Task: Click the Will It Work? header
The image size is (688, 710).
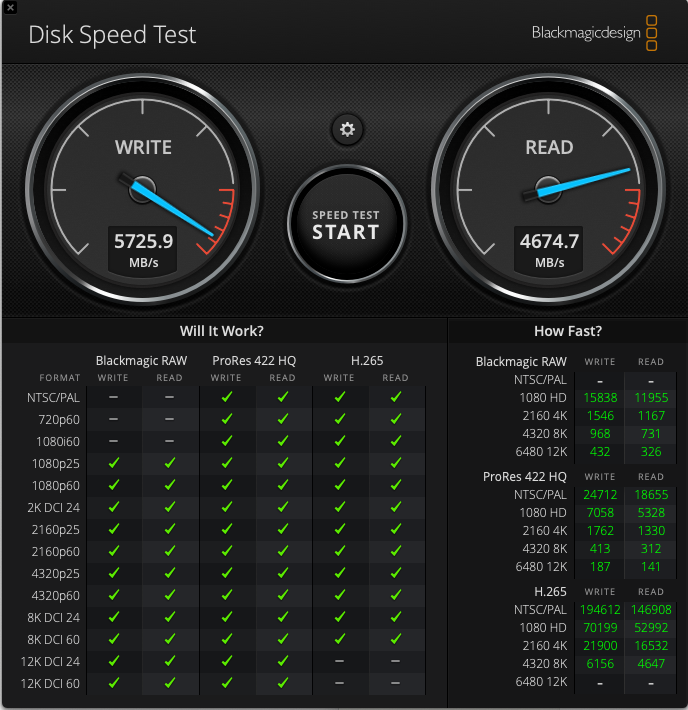Action: [x=222, y=331]
